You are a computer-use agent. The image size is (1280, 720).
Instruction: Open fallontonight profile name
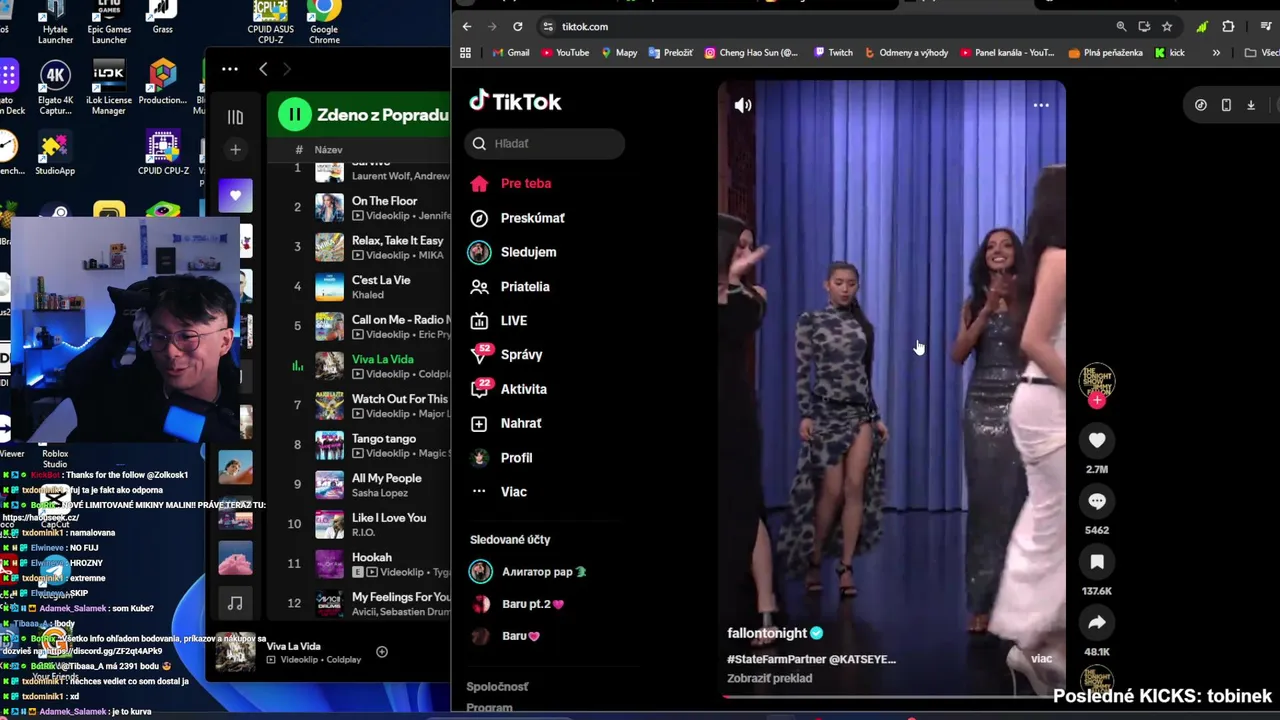coord(767,633)
